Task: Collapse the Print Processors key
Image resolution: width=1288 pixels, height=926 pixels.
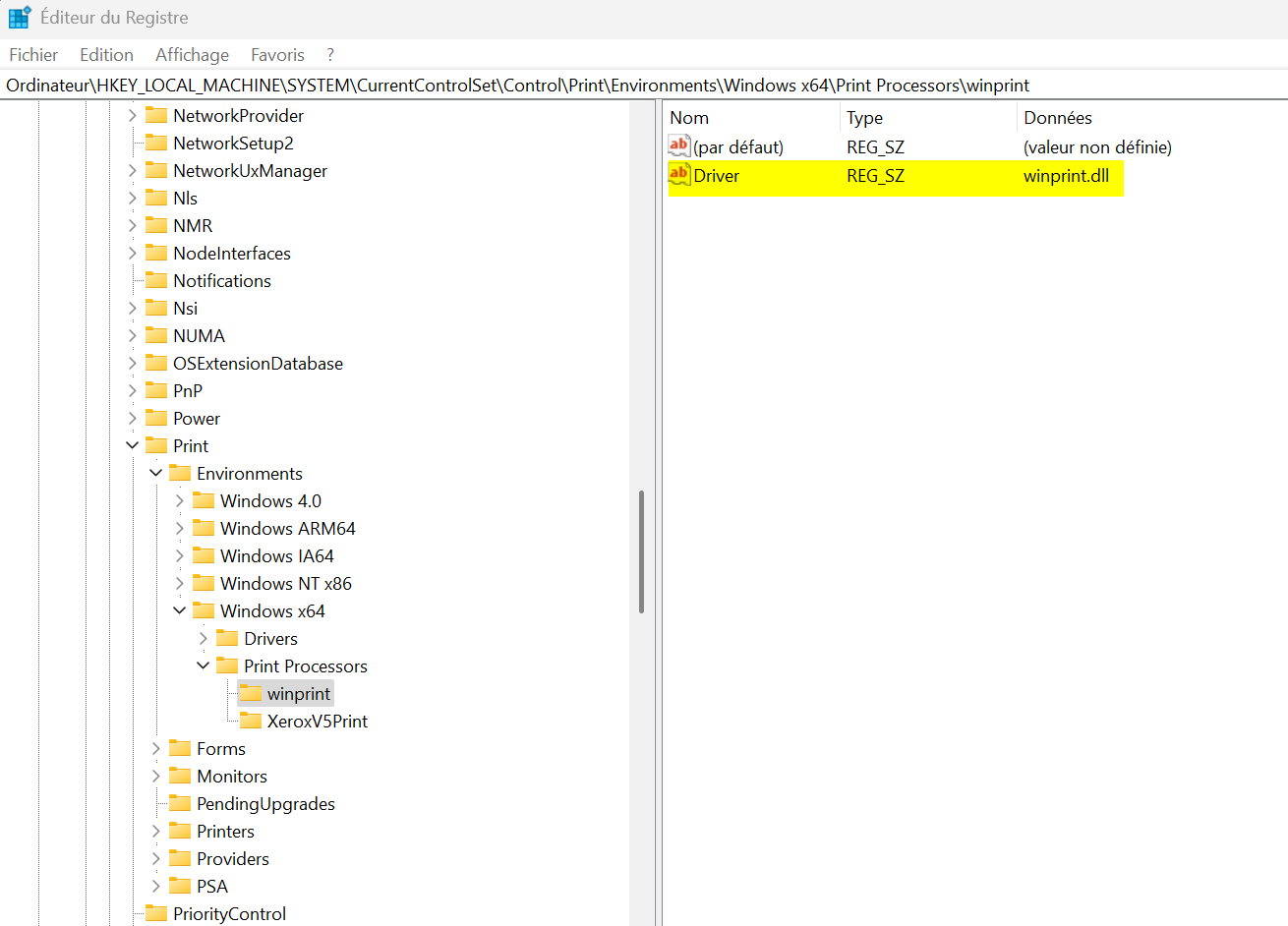Action: click(203, 666)
